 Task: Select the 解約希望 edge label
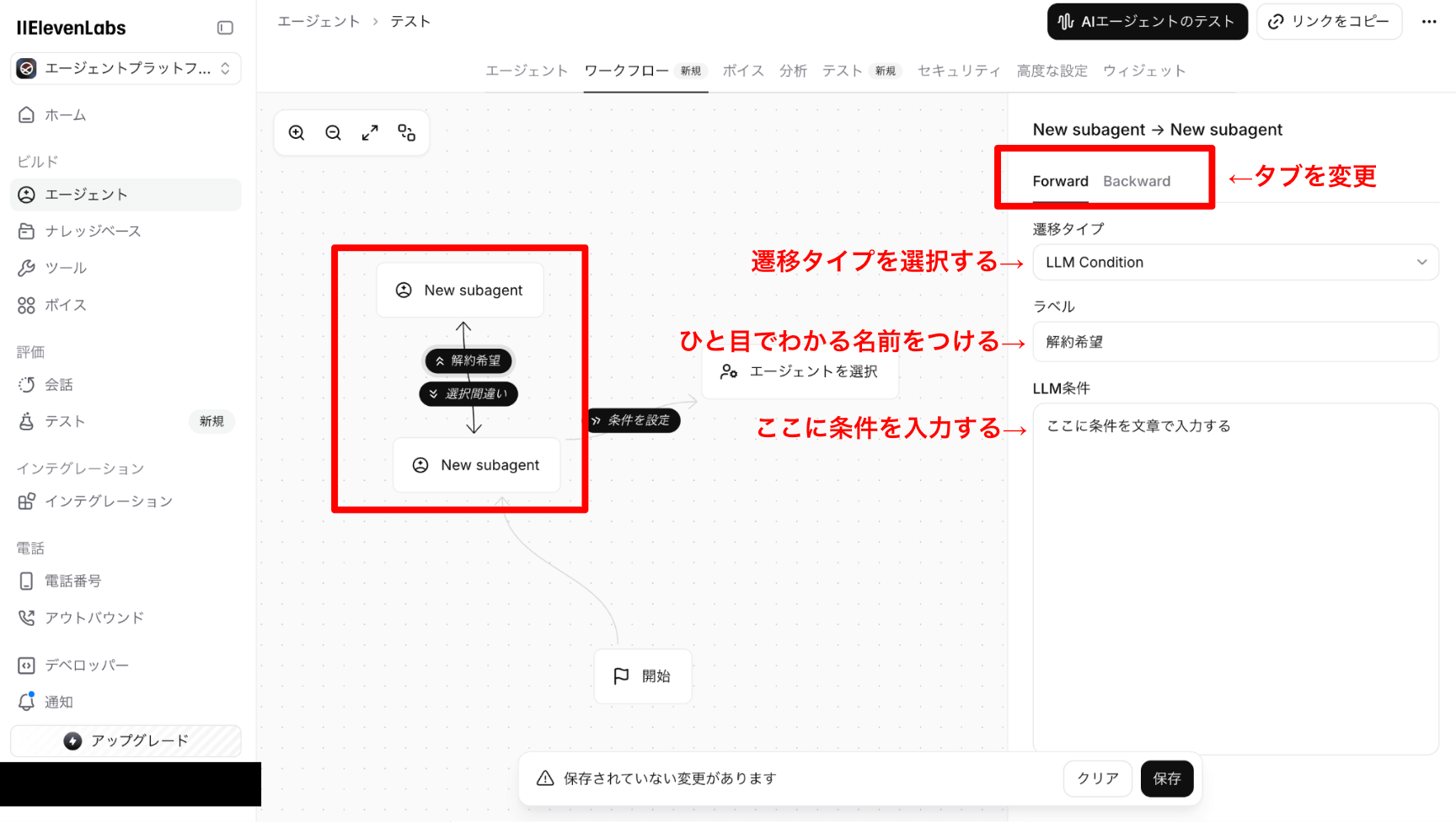pos(468,360)
